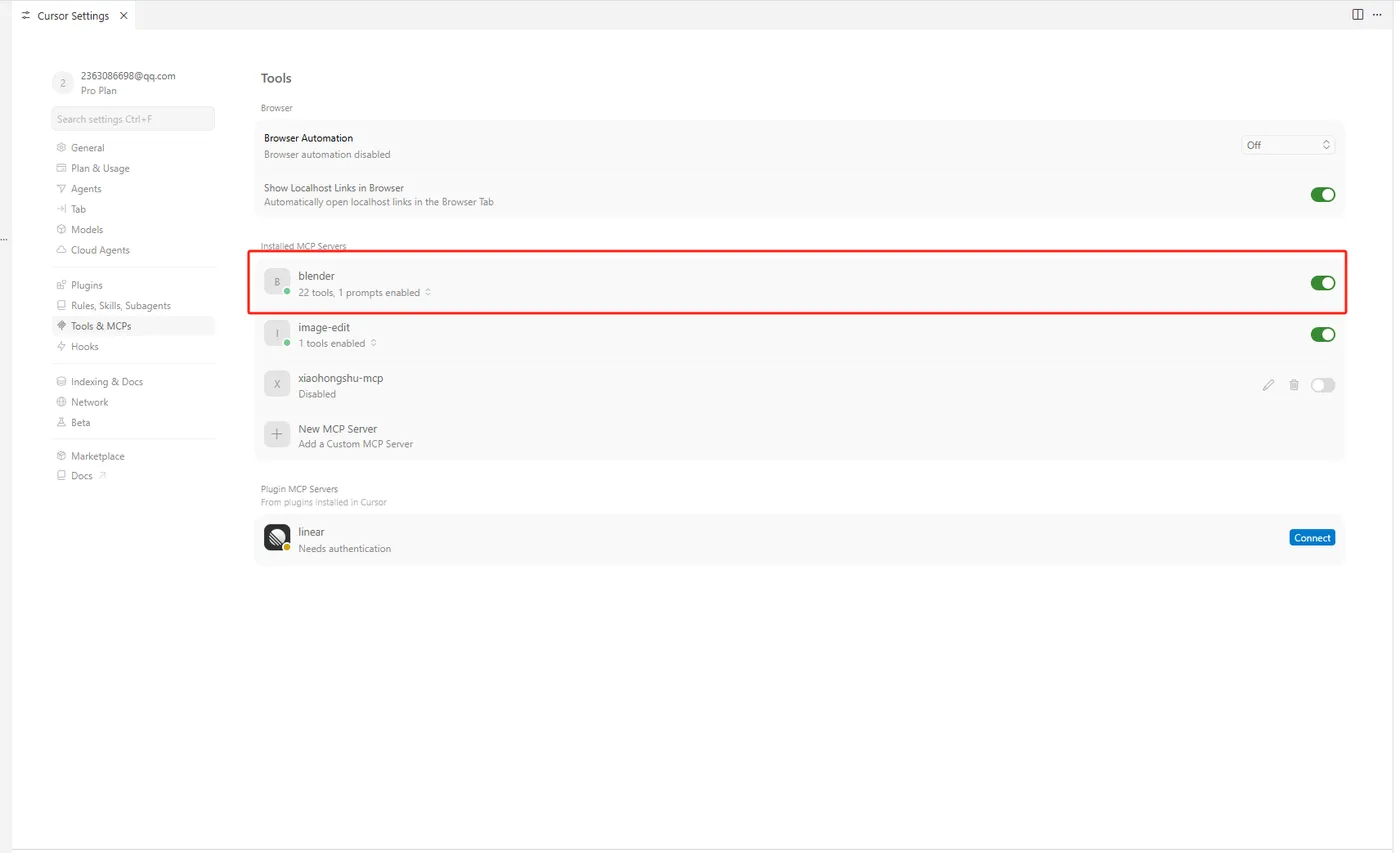Enable the xiaohongshu-mcp server toggle

[1322, 385]
